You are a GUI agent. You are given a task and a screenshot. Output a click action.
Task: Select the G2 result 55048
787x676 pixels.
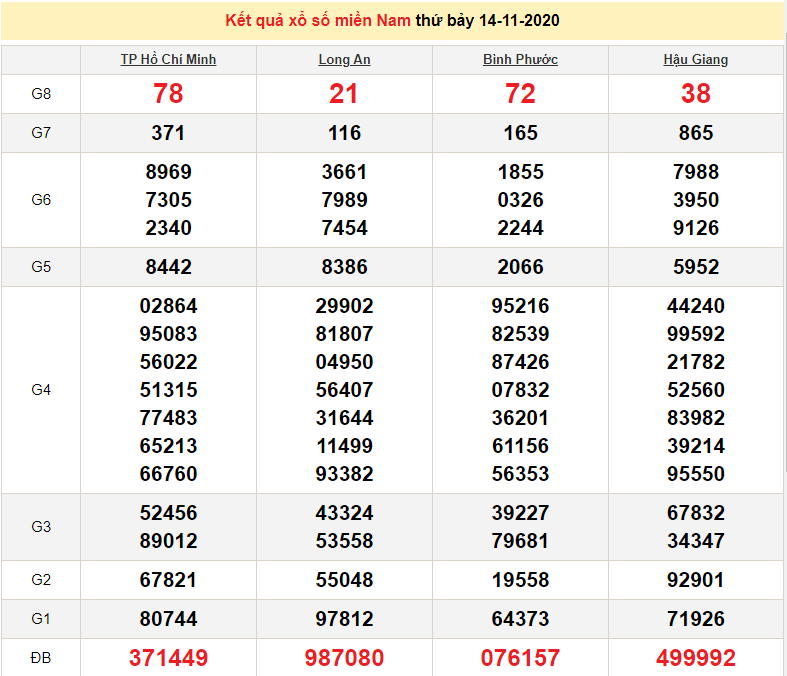click(x=344, y=580)
